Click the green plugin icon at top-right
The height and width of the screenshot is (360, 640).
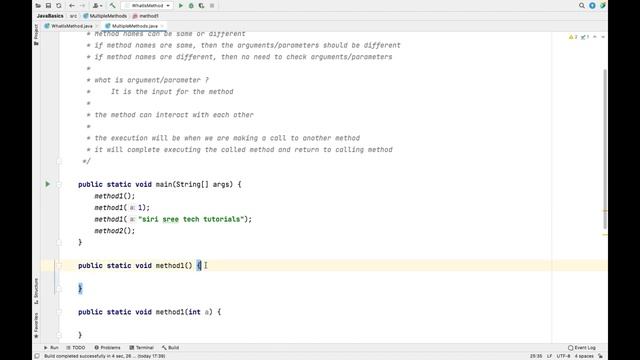coord(602,5)
